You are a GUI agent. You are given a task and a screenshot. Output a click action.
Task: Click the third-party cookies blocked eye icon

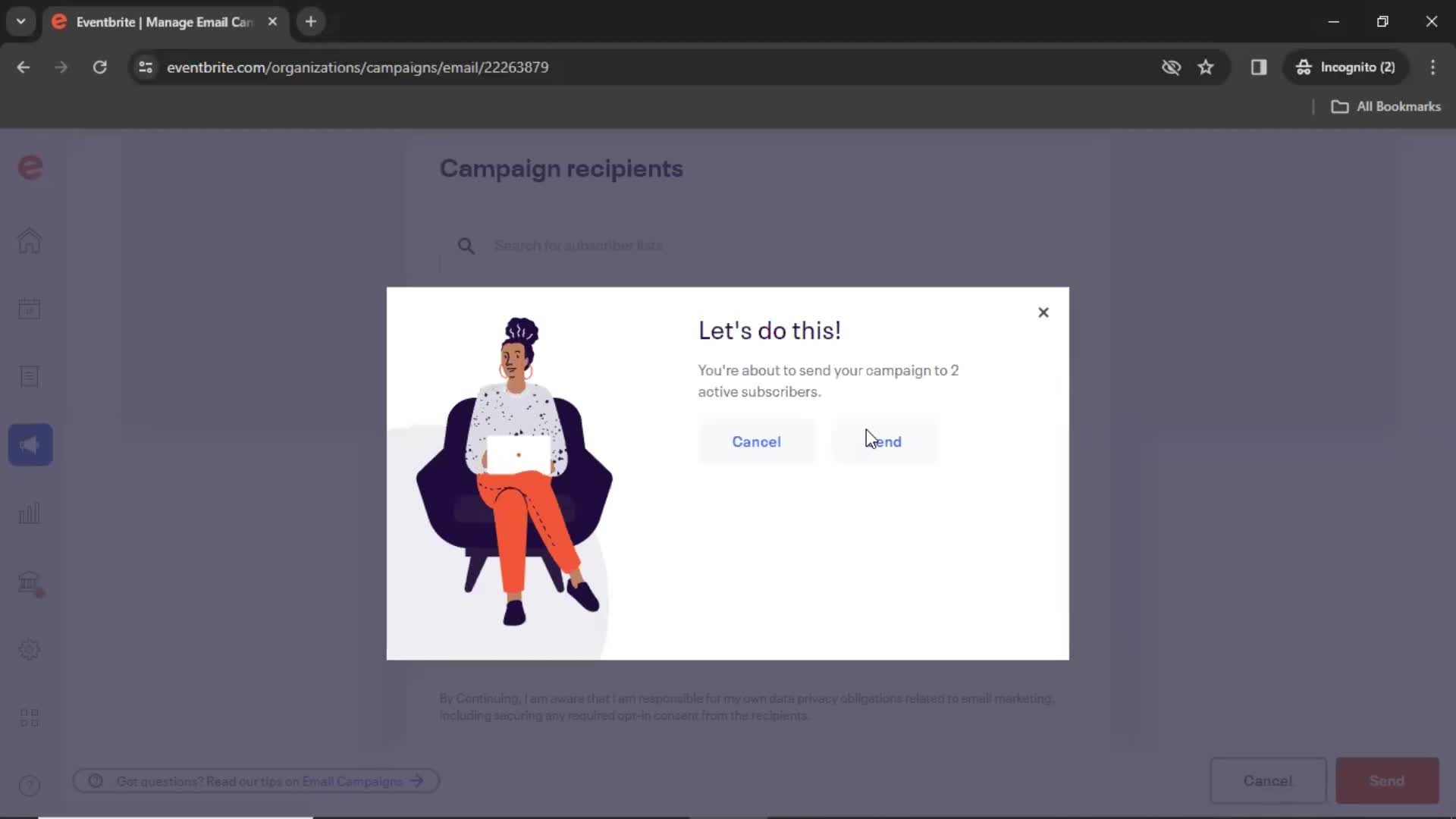point(1171,67)
